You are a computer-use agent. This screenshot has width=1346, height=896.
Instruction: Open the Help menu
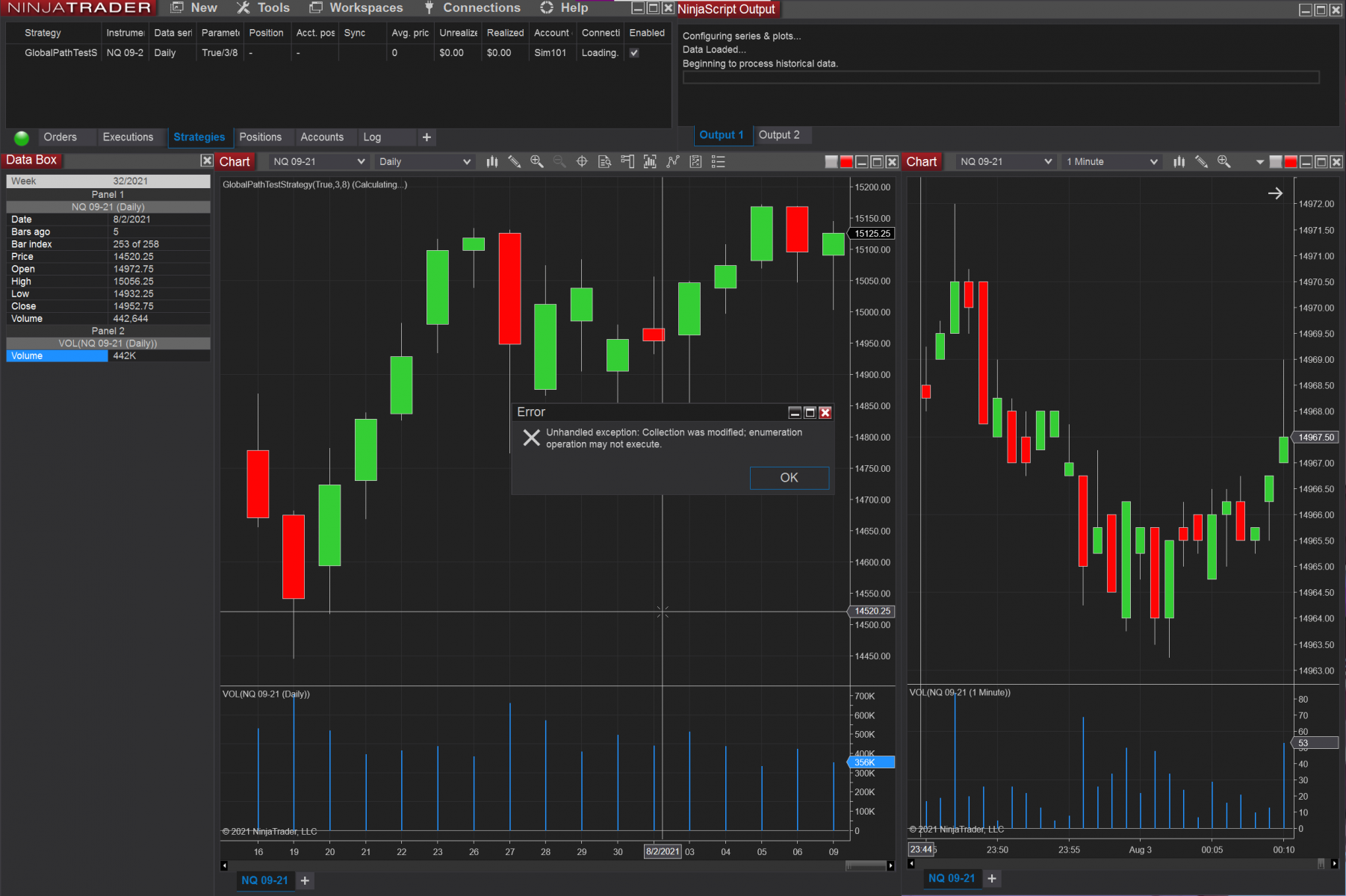(x=565, y=7)
